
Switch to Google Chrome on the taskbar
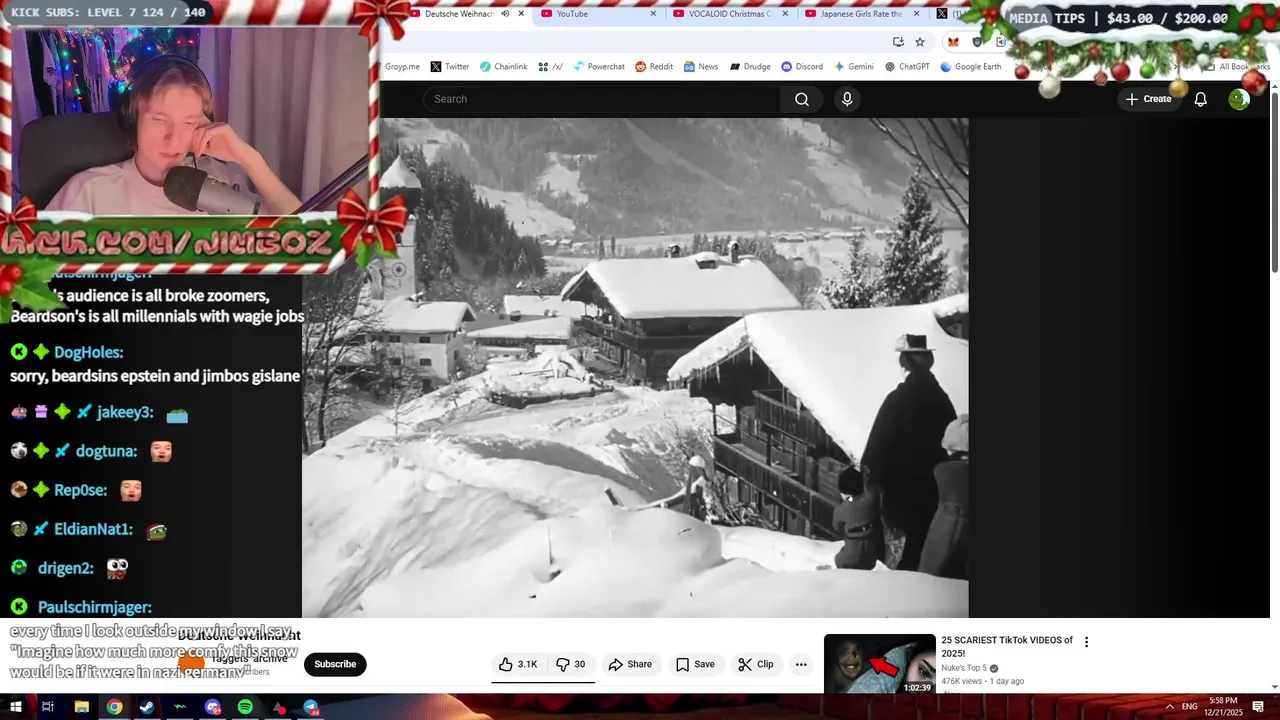pyautogui.click(x=114, y=707)
